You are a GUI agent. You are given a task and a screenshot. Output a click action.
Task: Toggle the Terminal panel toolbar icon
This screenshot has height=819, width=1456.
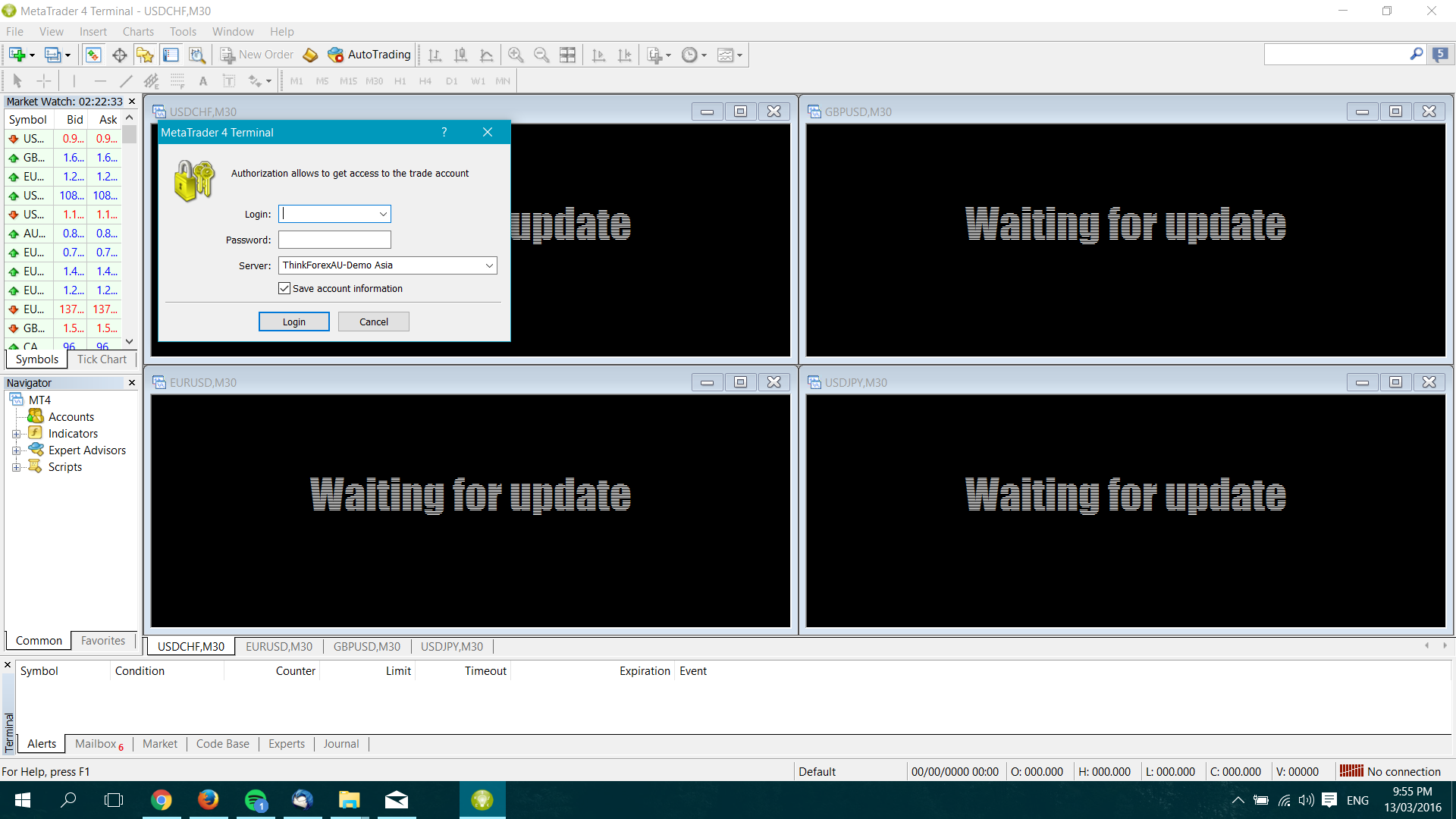171,55
